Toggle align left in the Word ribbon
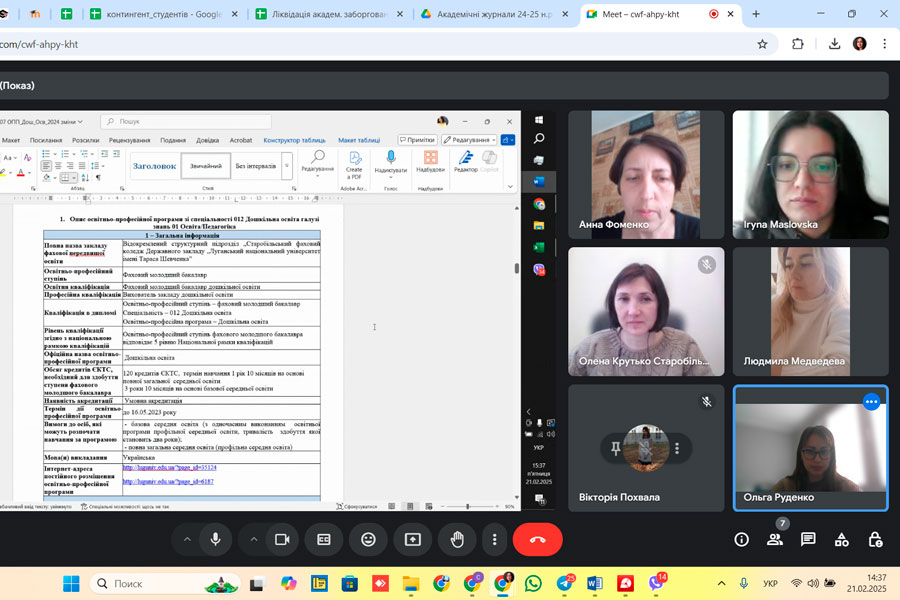The height and width of the screenshot is (600, 900). 46,166
